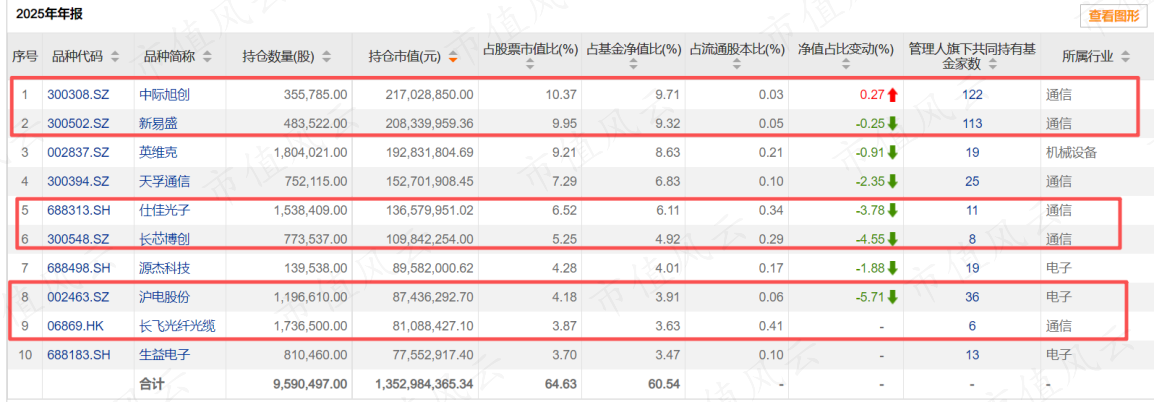Click fund count 122 for 中际旭创
The image size is (1154, 402).
point(973,94)
